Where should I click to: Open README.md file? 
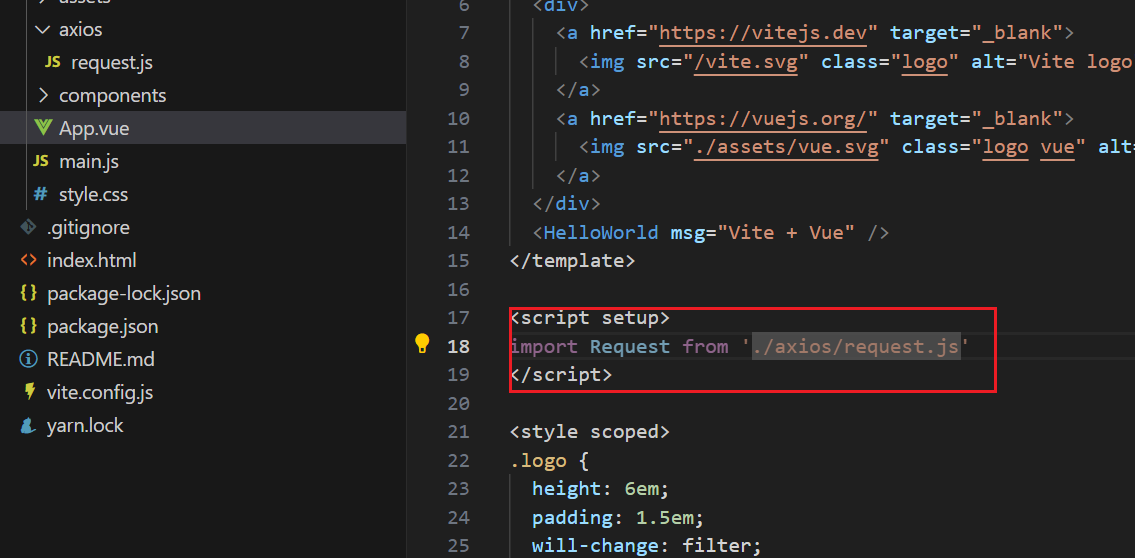[x=101, y=359]
